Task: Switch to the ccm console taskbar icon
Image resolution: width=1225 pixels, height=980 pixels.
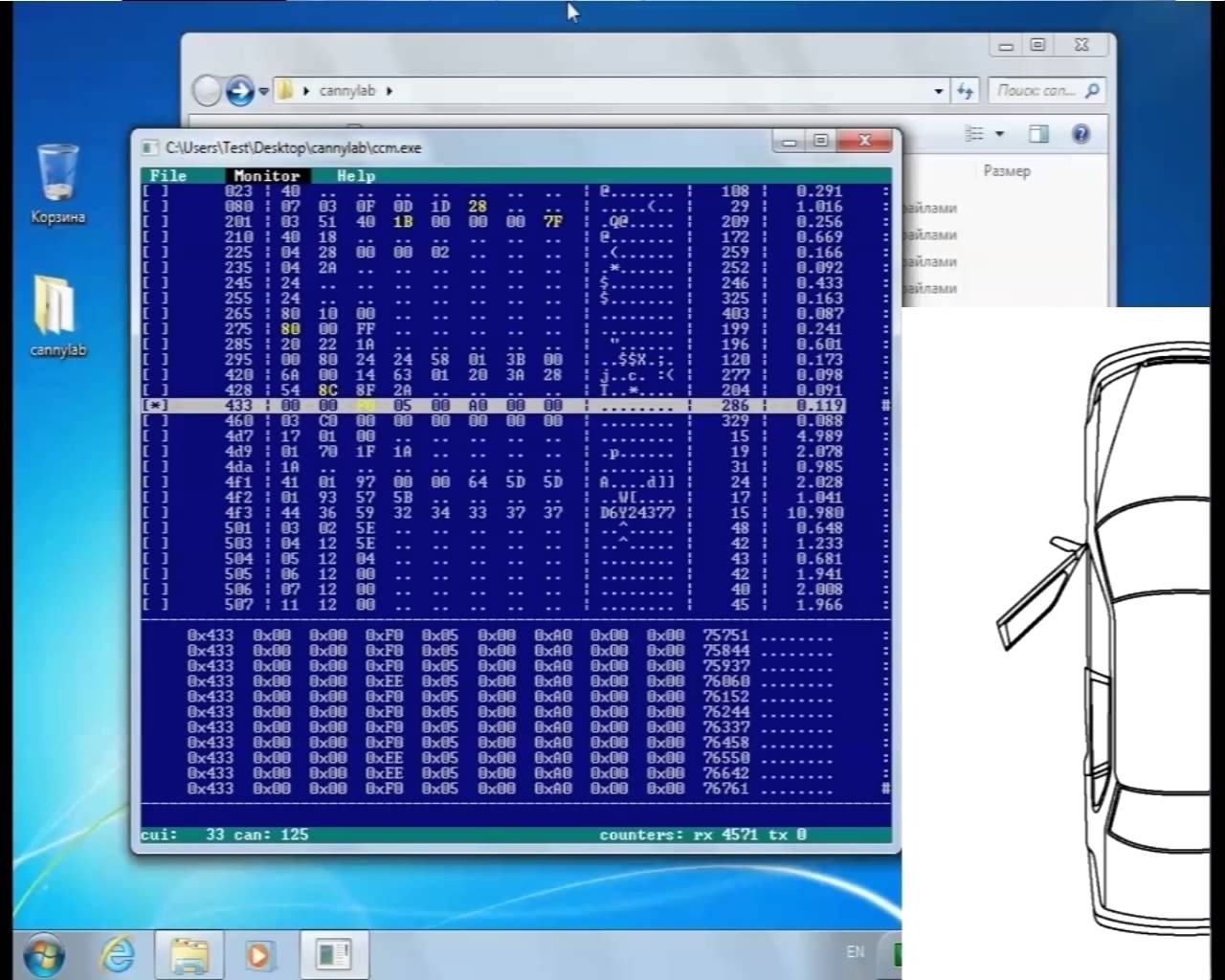Action: (x=334, y=954)
